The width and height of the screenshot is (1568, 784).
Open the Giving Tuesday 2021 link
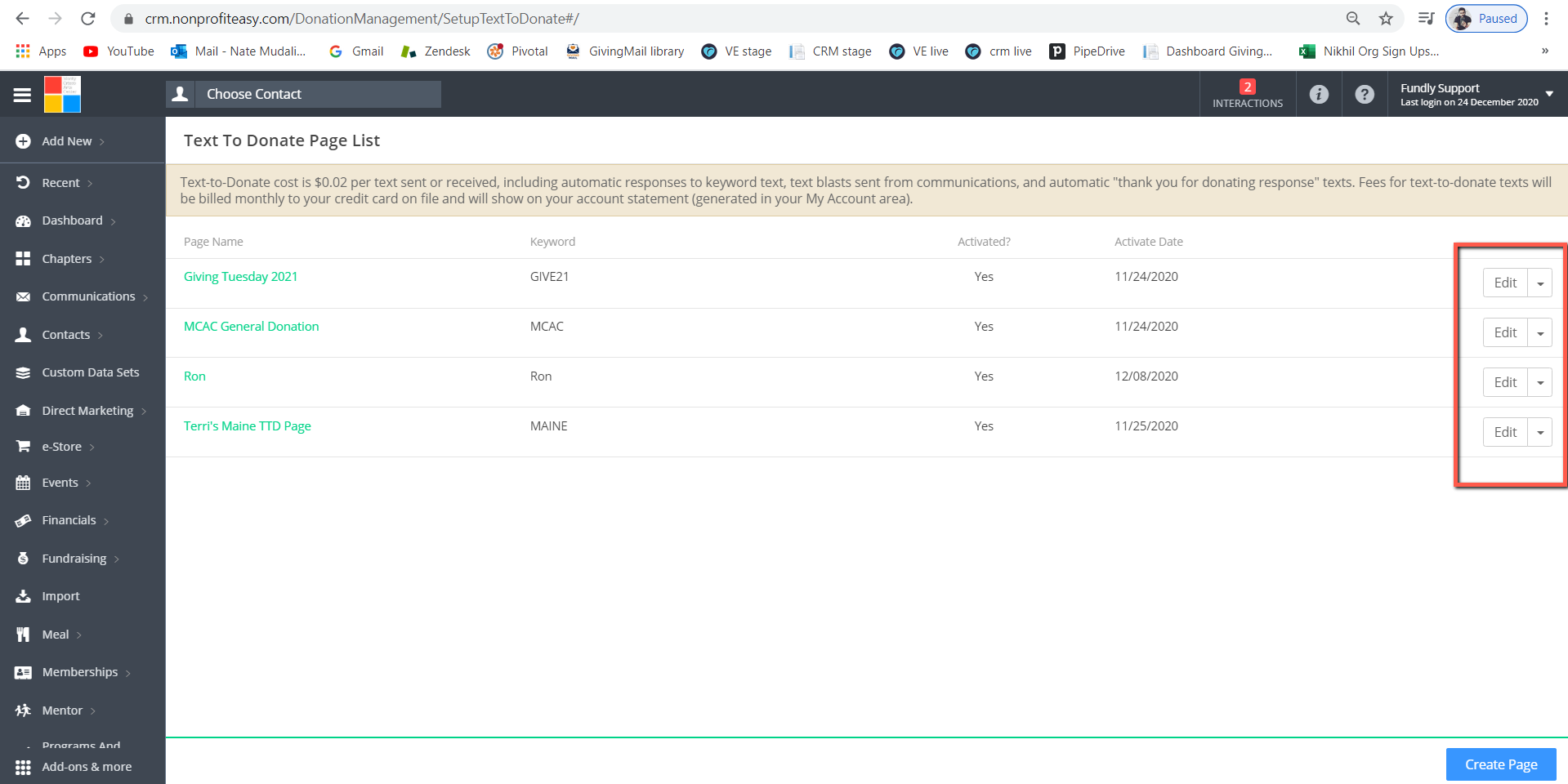[240, 277]
